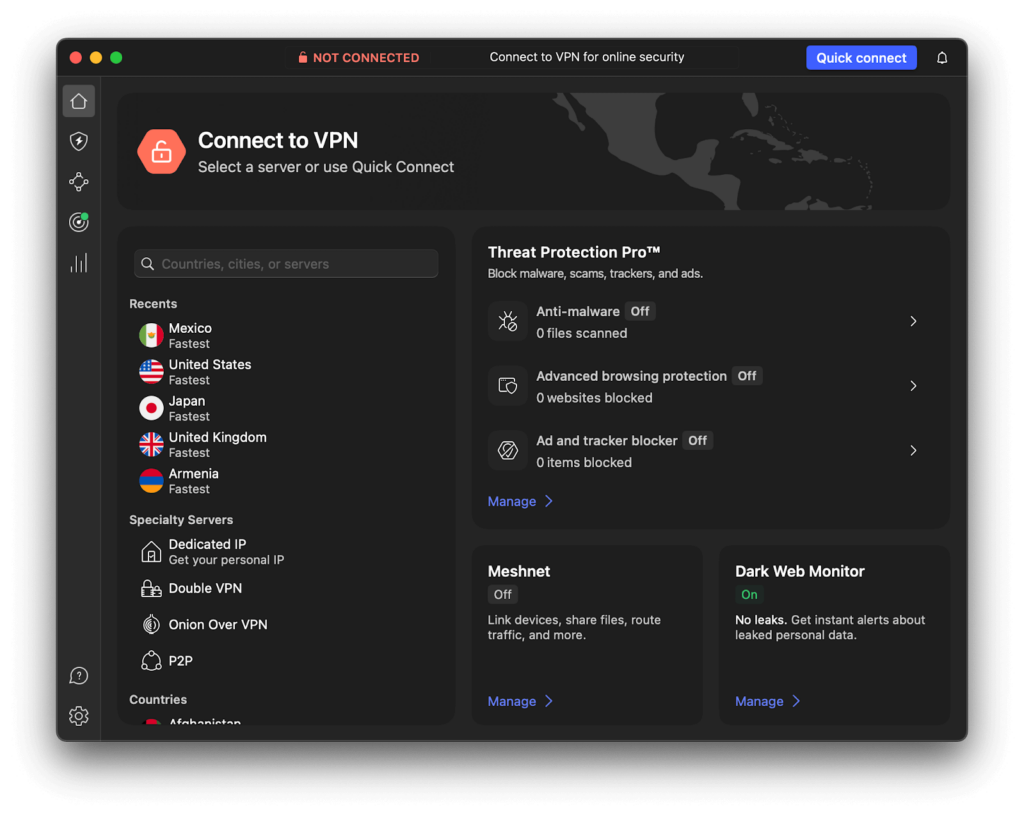Click the green macOS fullscreen window button
Image resolution: width=1024 pixels, height=816 pixels.
click(116, 57)
